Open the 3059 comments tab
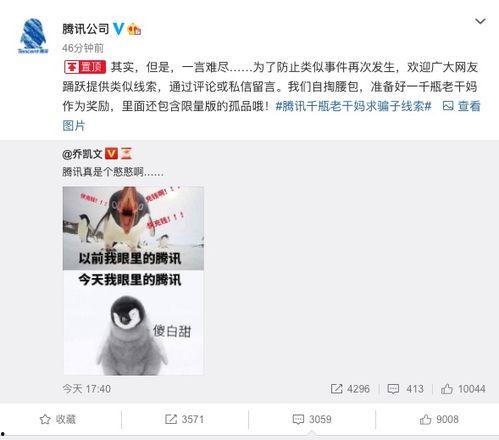The height and width of the screenshot is (440, 499). click(312, 419)
